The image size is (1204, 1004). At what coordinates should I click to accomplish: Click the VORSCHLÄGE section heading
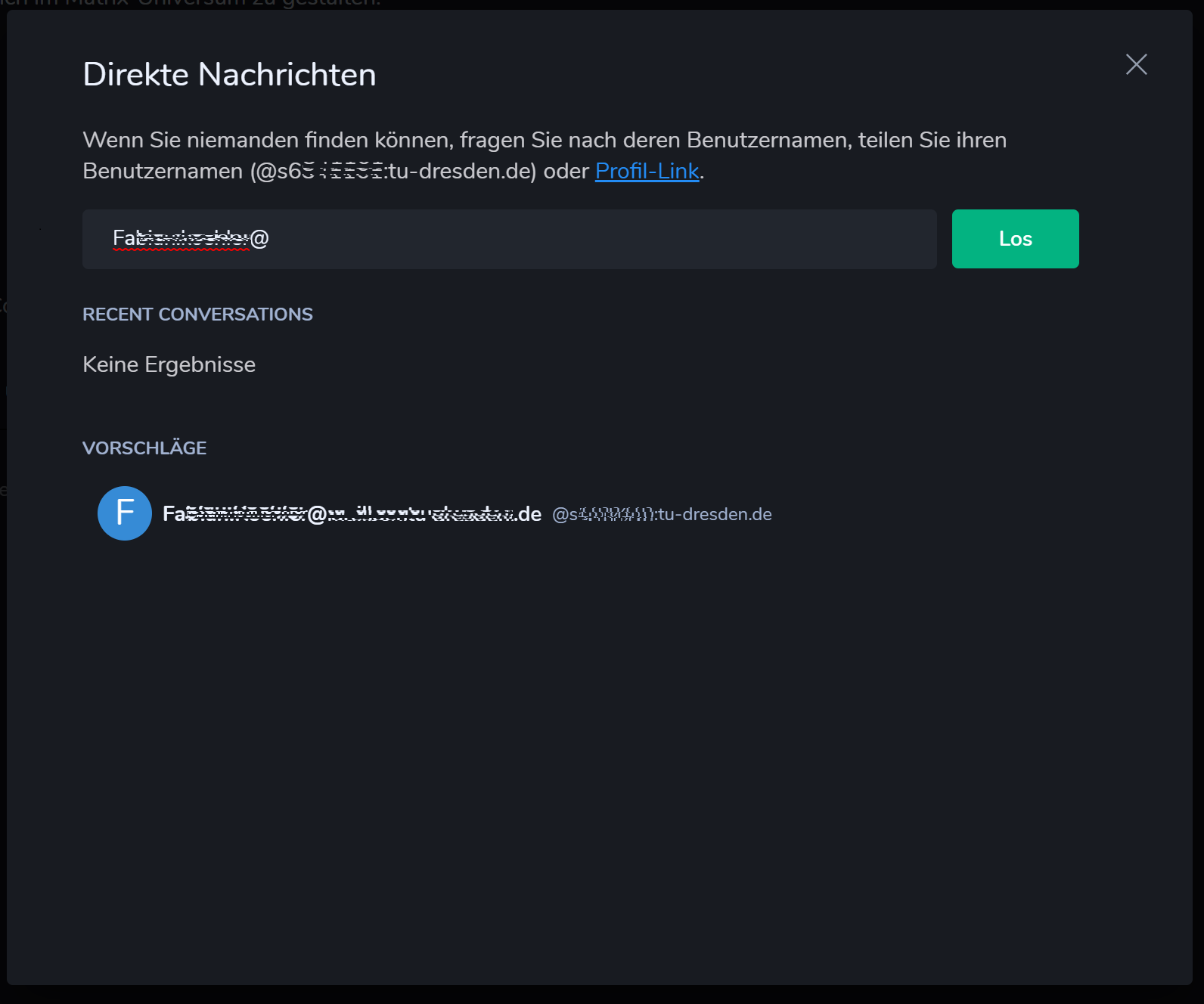click(x=144, y=448)
